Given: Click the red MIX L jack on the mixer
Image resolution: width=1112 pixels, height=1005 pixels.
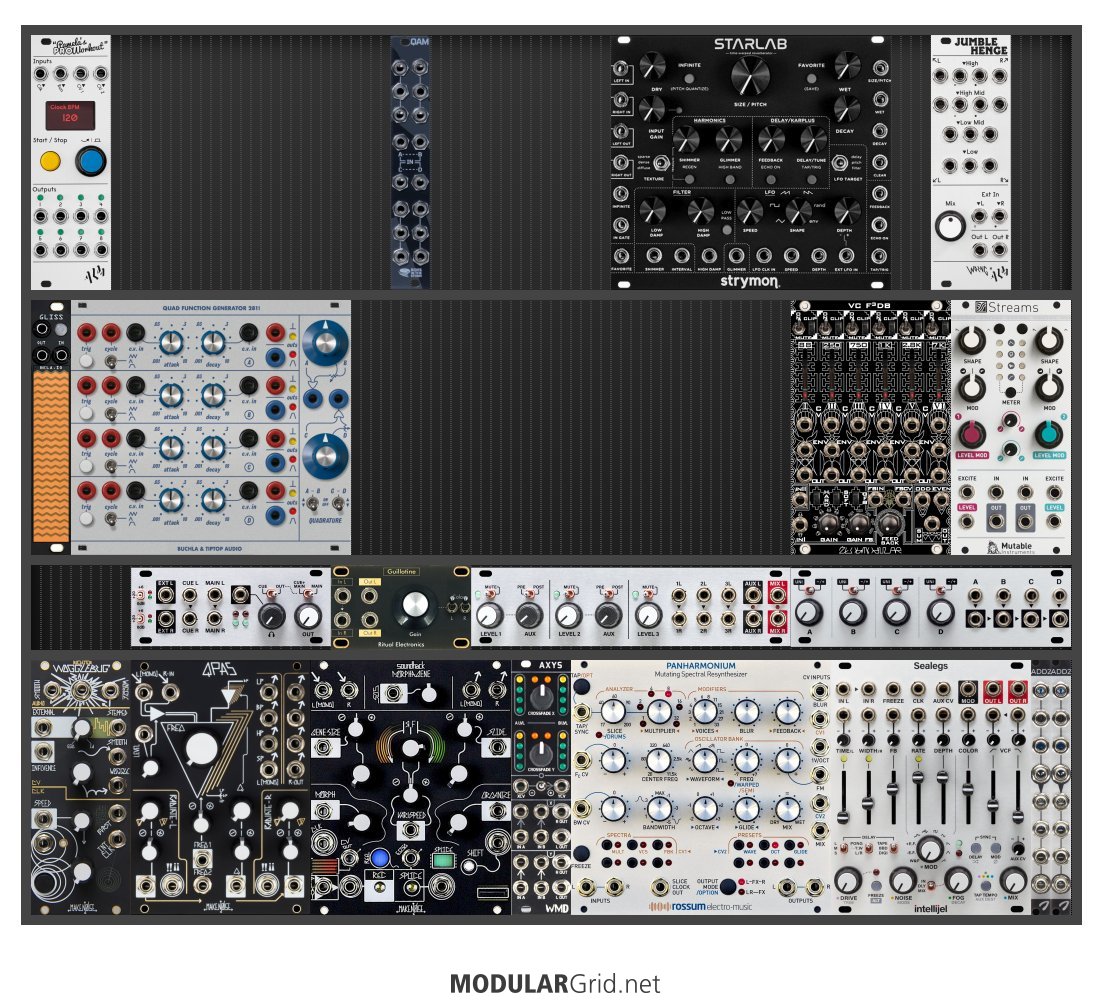Looking at the screenshot, I should pos(777,596).
